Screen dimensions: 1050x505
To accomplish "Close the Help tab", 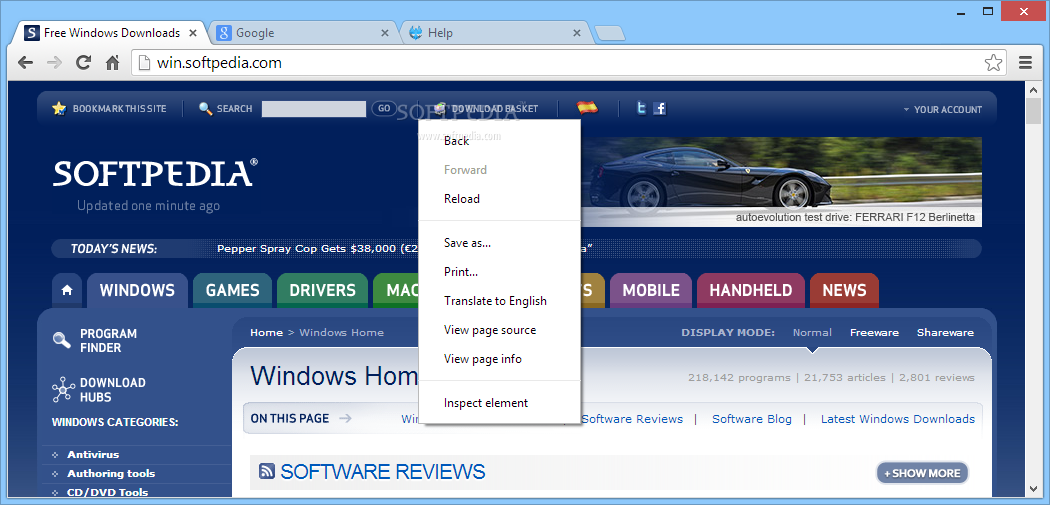I will click(x=577, y=33).
